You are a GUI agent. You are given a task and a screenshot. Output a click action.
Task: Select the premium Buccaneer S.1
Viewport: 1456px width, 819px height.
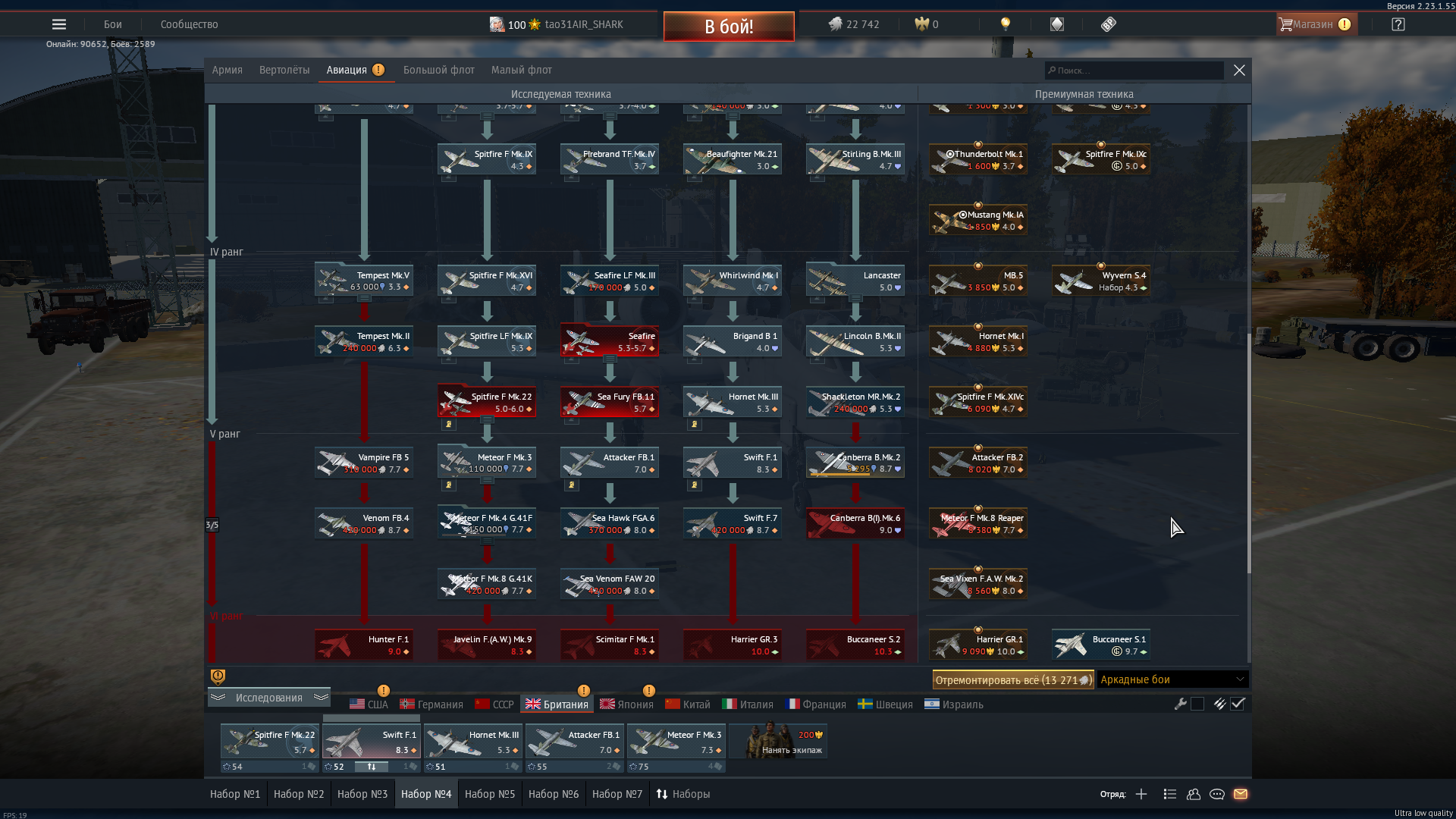coord(1101,645)
